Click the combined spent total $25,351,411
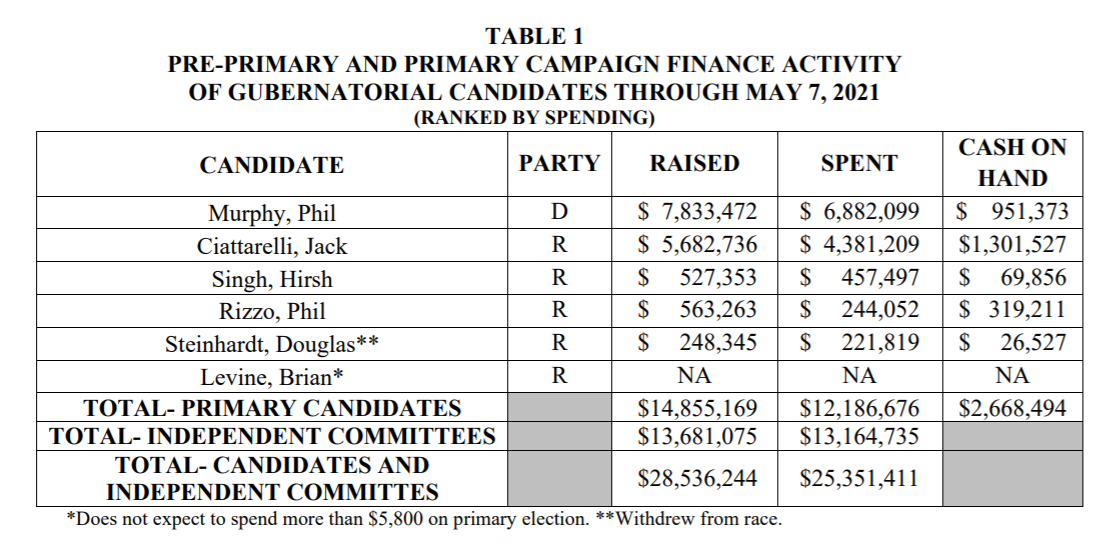This screenshot has height=553, width=1110. point(860,478)
